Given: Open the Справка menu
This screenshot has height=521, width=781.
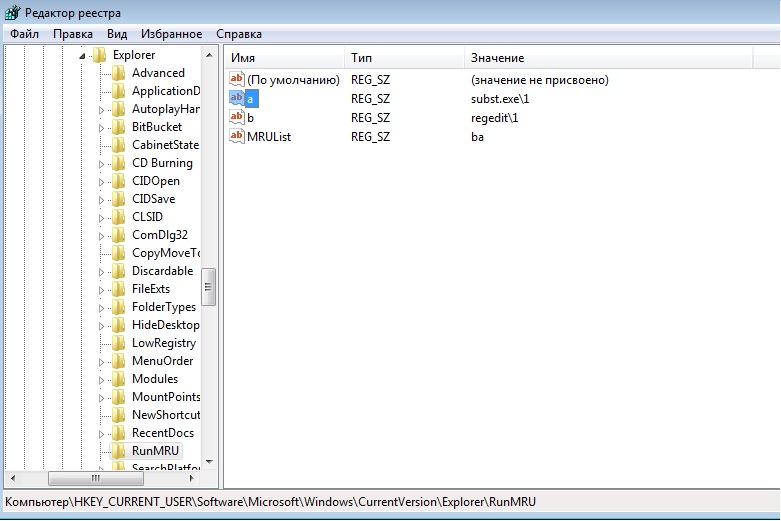Looking at the screenshot, I should (239, 34).
